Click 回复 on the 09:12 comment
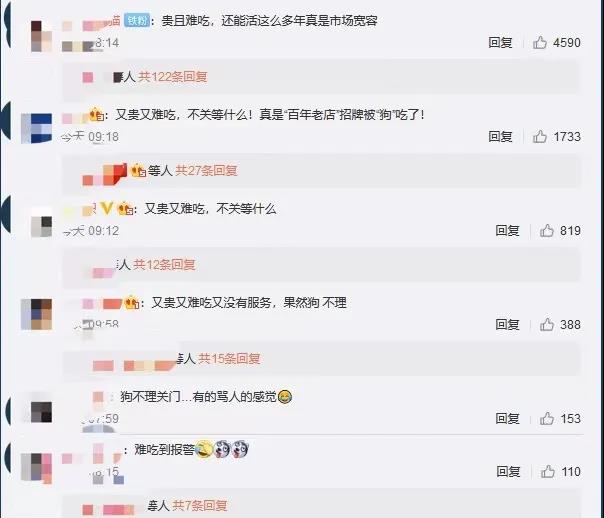Screen dimensions: 604x518 pyautogui.click(x=507, y=230)
